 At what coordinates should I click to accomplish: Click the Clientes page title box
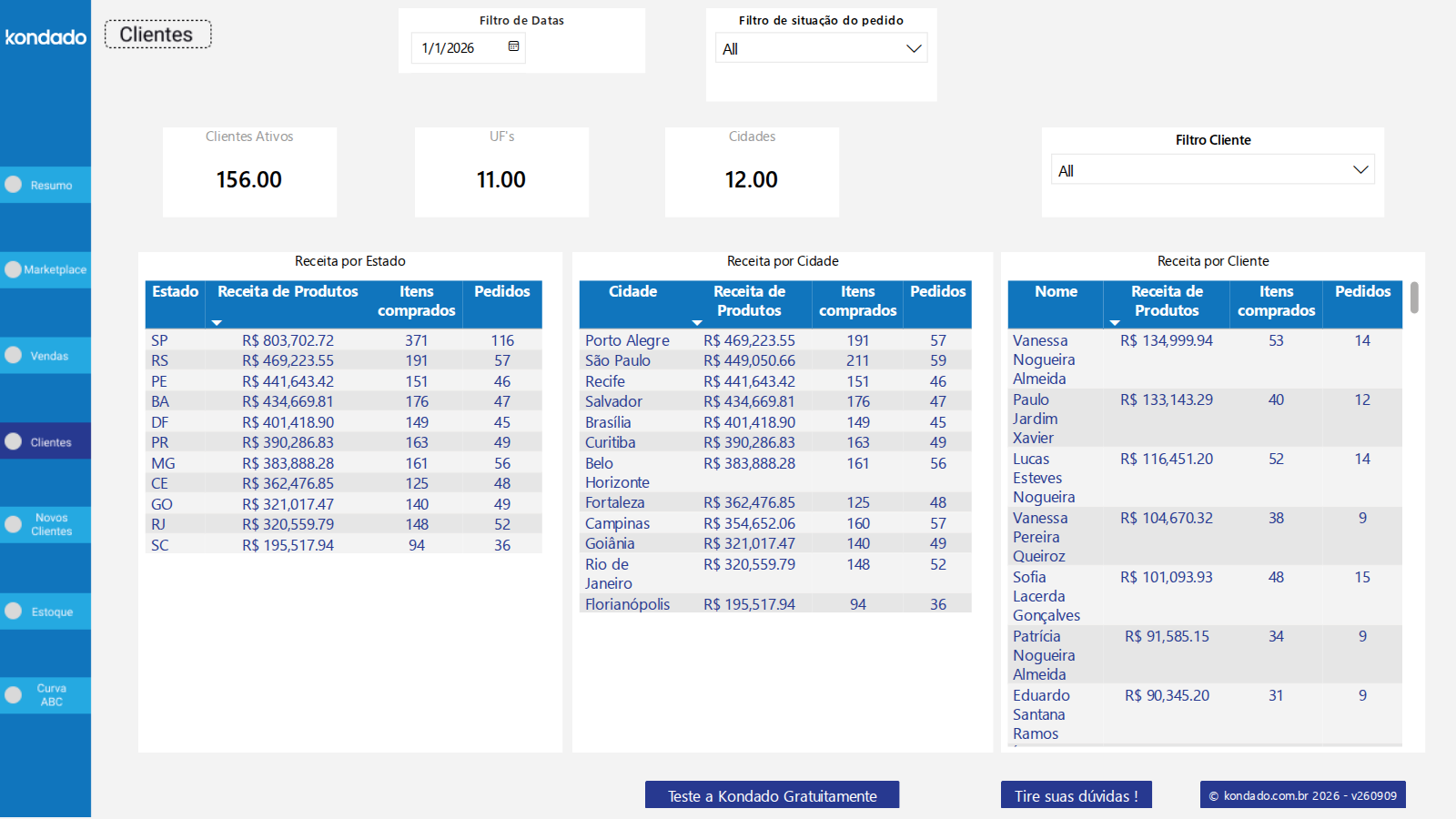(x=157, y=35)
